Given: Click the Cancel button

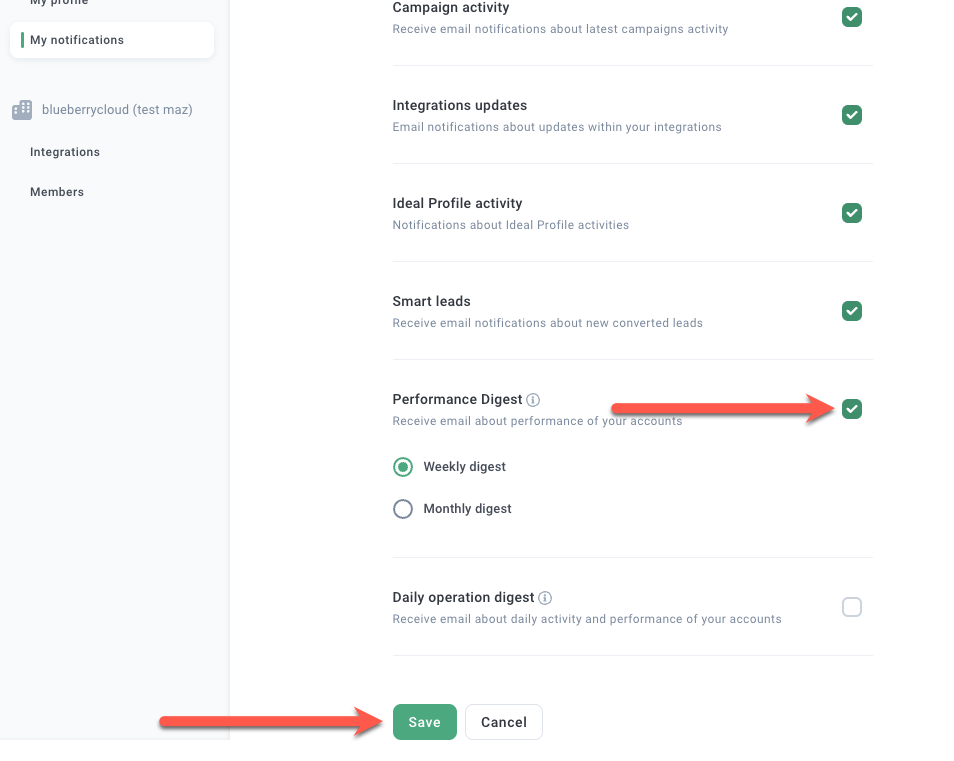Looking at the screenshot, I should click(x=503, y=722).
